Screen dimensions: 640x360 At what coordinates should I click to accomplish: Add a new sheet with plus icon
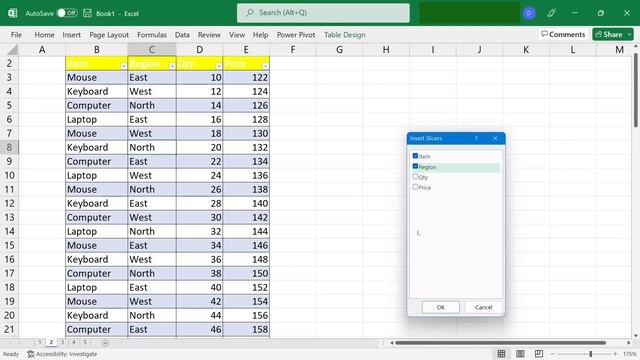pyautogui.click(x=105, y=343)
